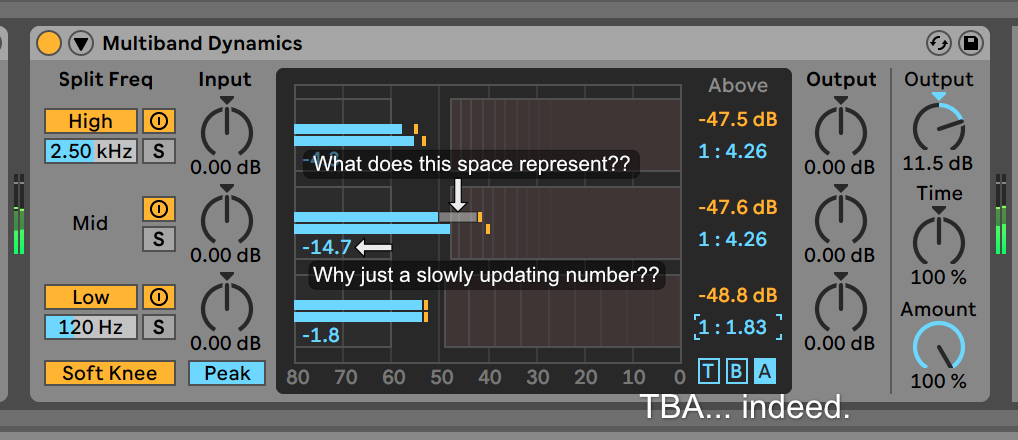
Task: Click the save preset disk icon
Action: (969, 43)
